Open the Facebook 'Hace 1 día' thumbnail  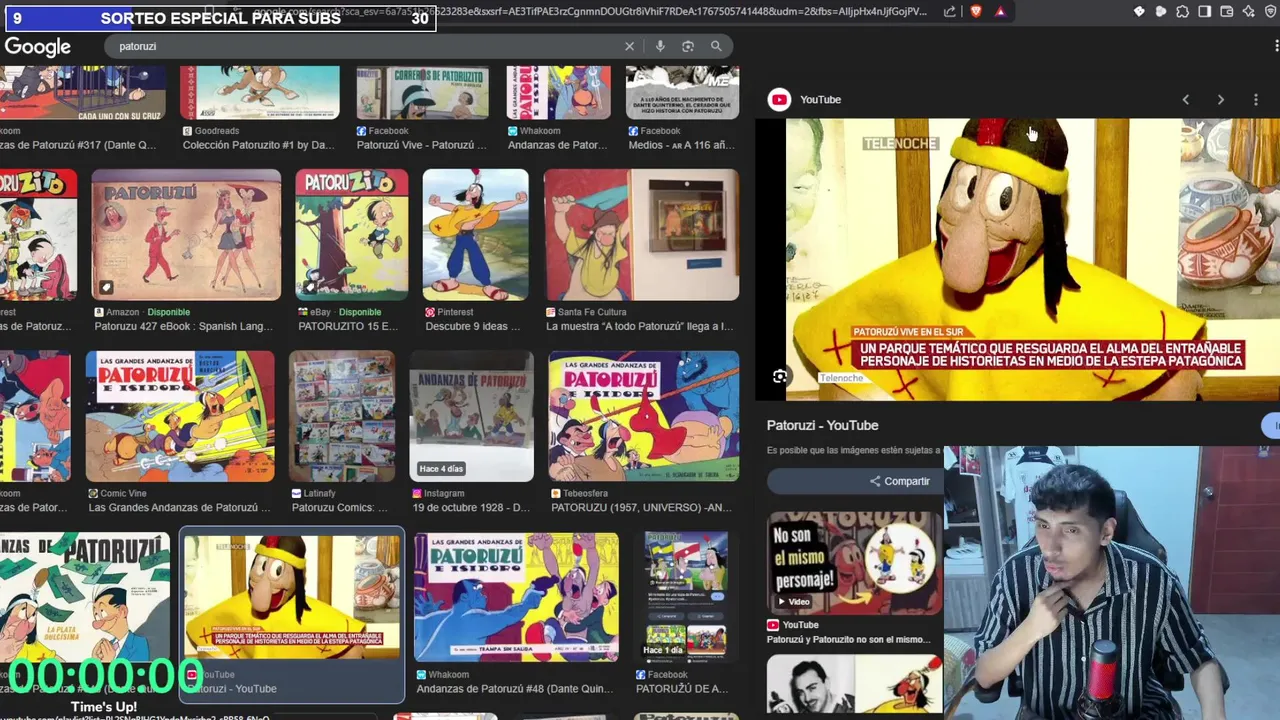[686, 597]
